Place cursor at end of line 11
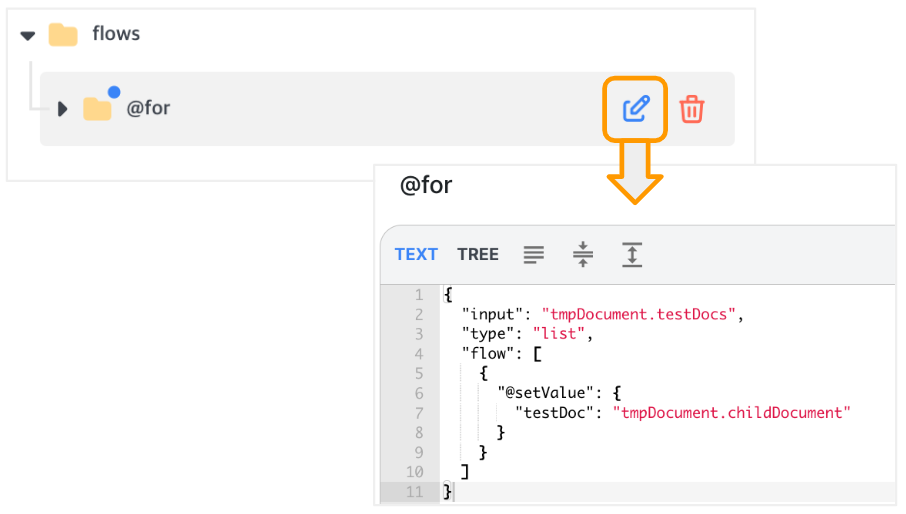Screen dimensions: 906x514 [454, 492]
